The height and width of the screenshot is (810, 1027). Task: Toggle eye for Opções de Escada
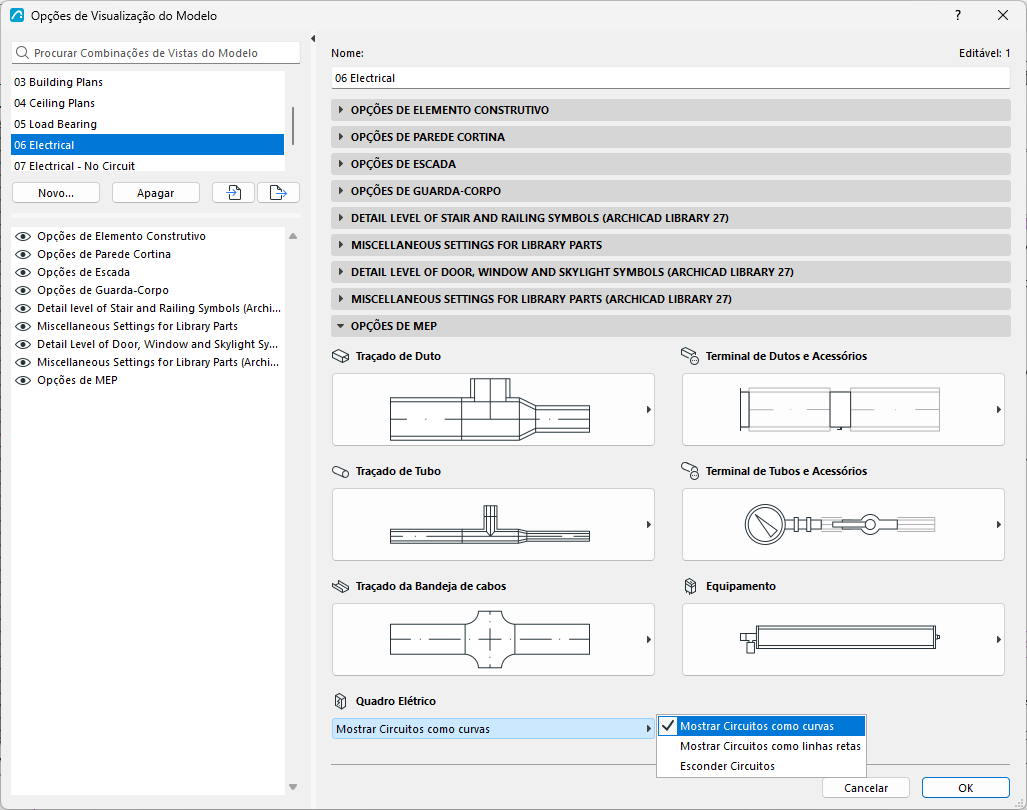coord(23,272)
